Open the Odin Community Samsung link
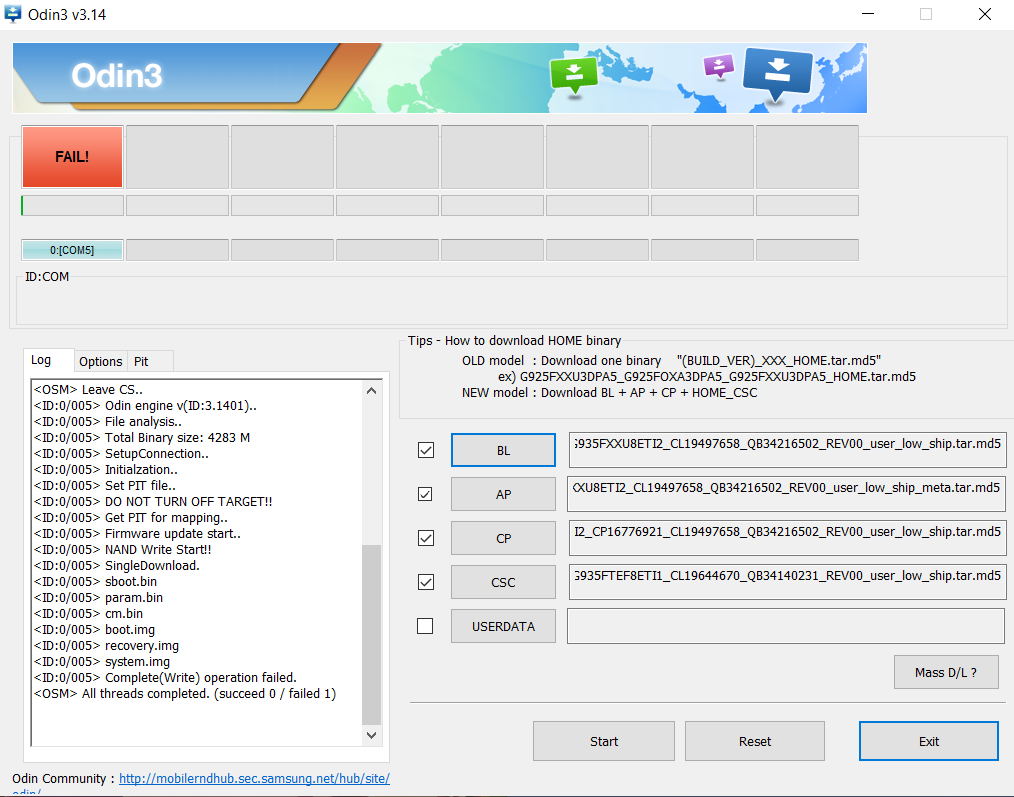This screenshot has height=797, width=1014. pos(254,779)
